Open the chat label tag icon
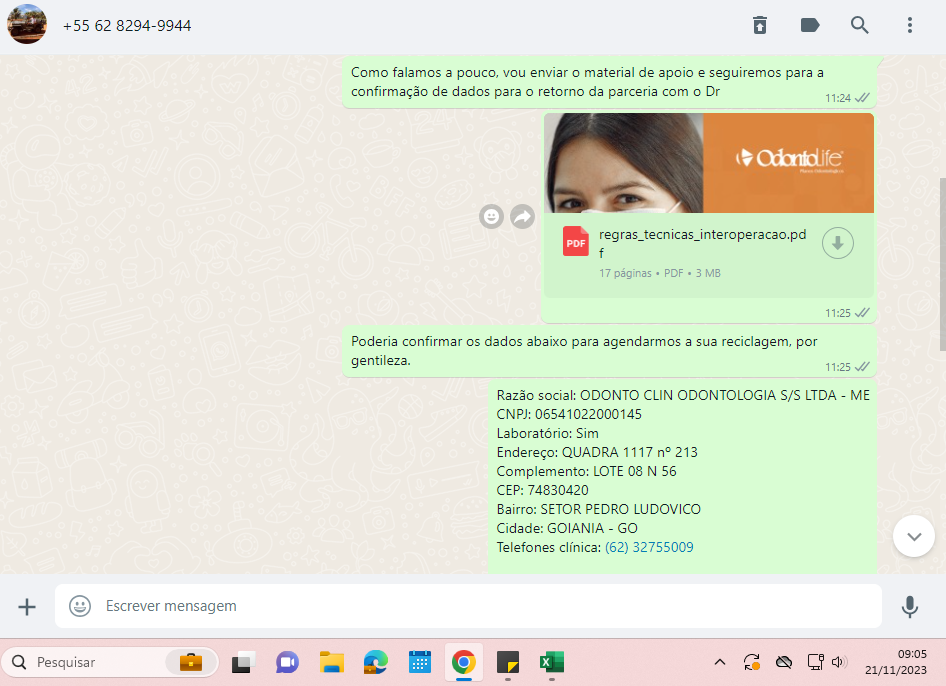The image size is (946, 686). pos(810,26)
